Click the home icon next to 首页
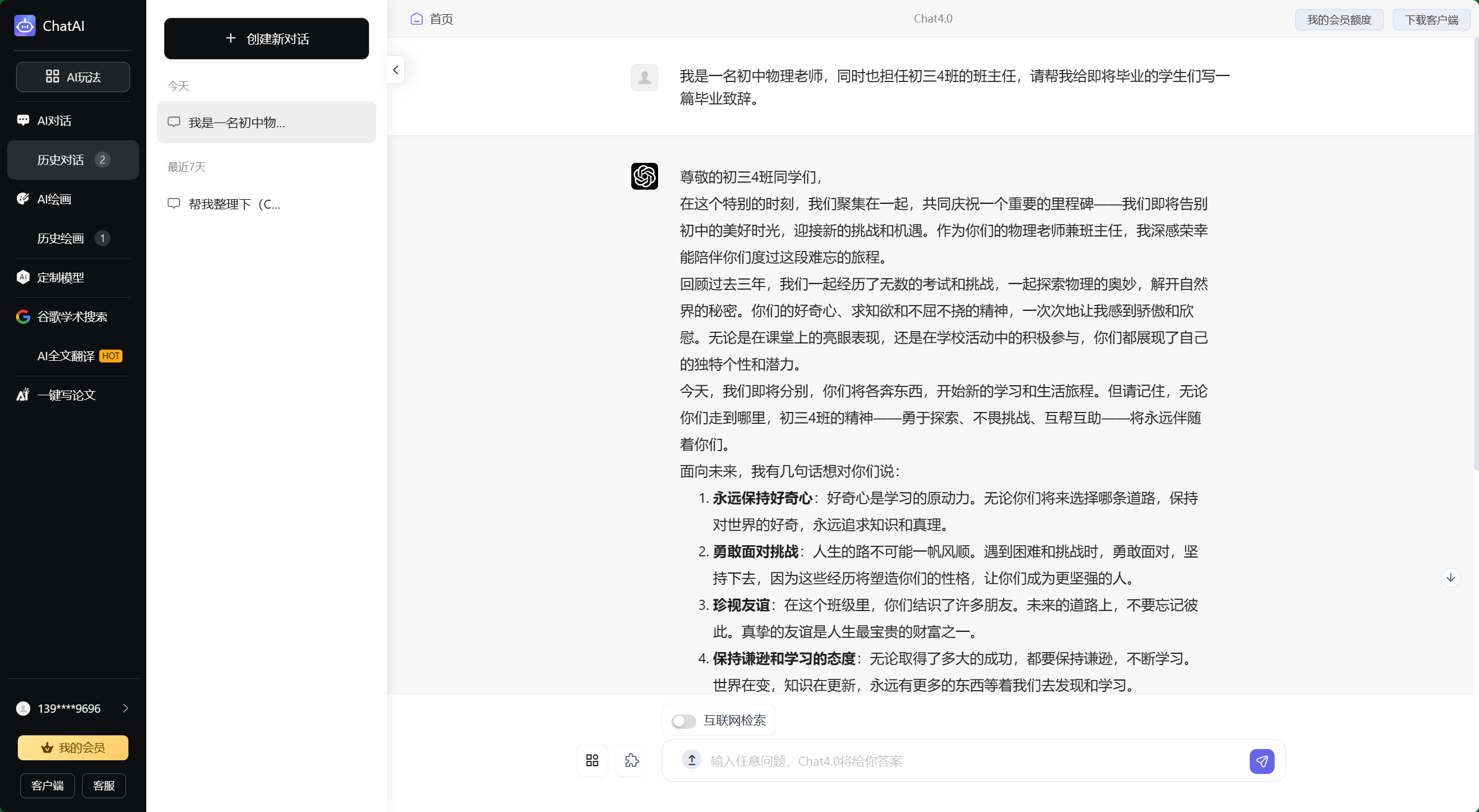1479x812 pixels. click(417, 19)
